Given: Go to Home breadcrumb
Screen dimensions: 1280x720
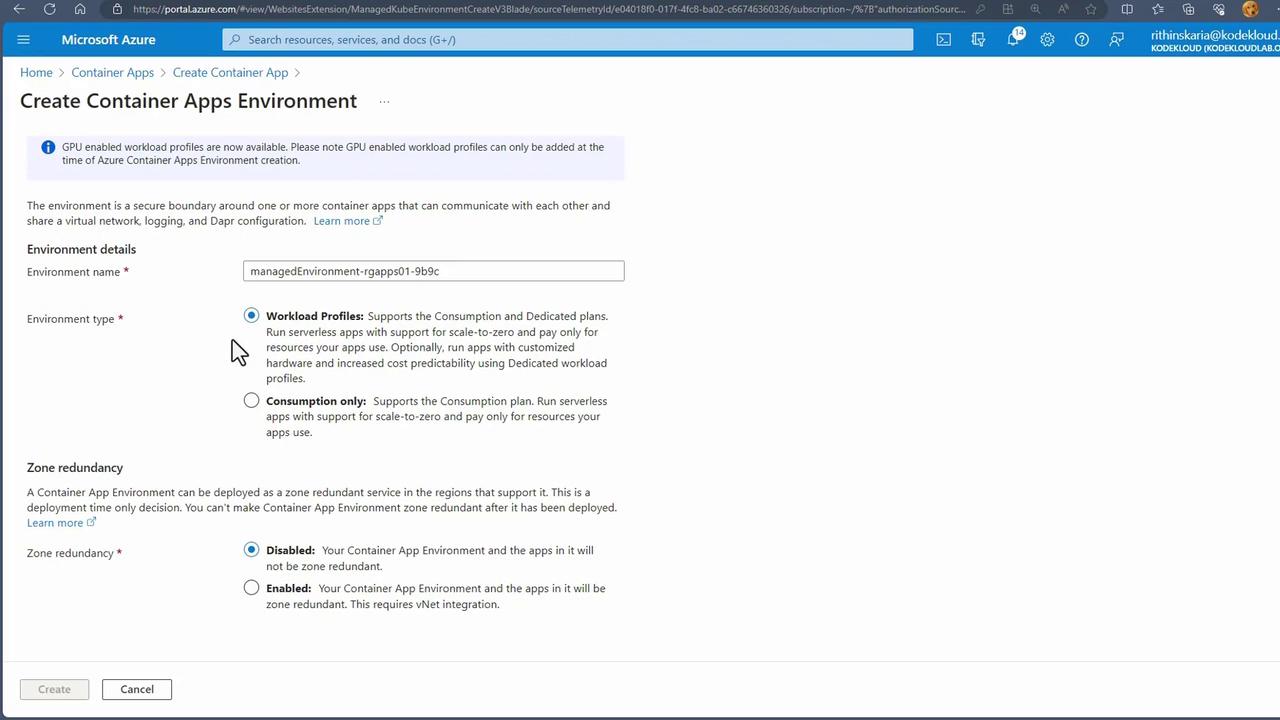Looking at the screenshot, I should 36,72.
